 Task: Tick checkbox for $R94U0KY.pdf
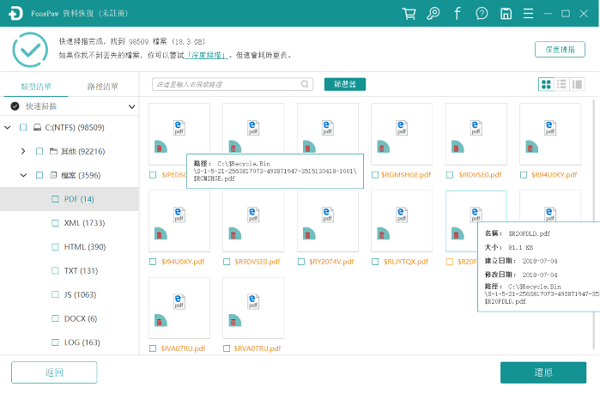tap(523, 175)
